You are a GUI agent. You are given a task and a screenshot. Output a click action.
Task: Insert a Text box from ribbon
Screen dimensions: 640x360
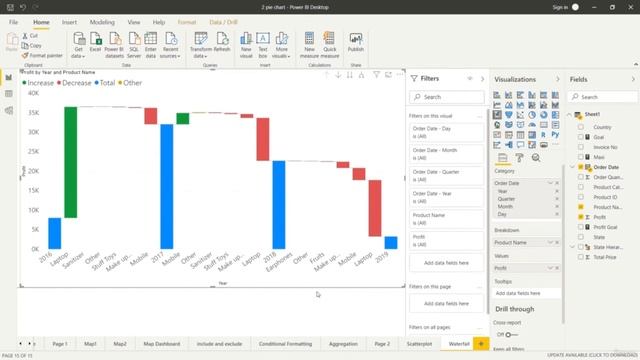click(x=263, y=45)
